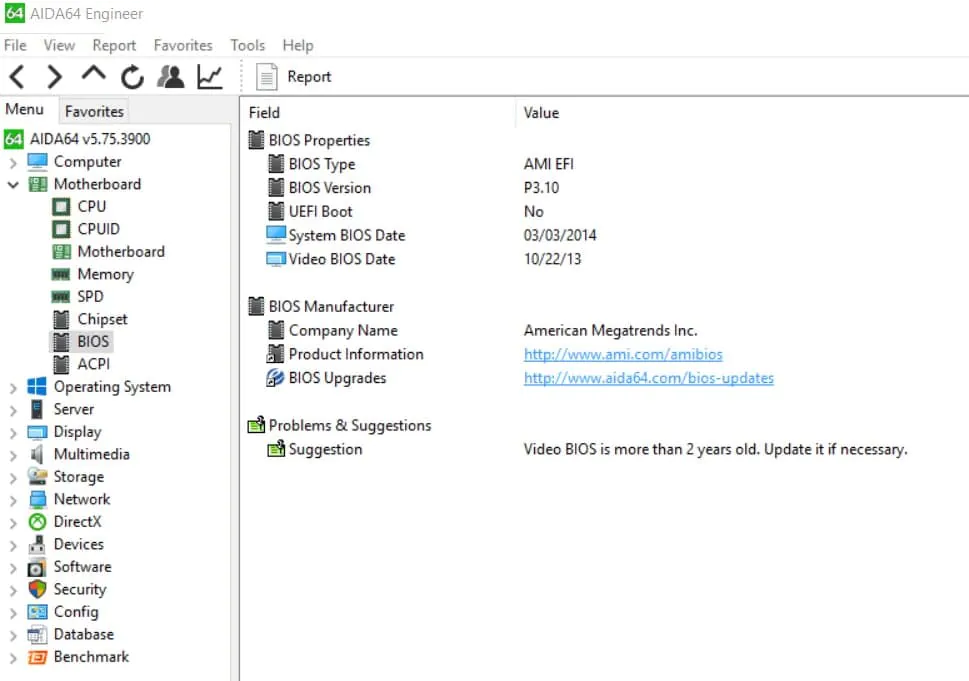Open the Help menu
Screen dimensions: 969x681
[x=298, y=45]
